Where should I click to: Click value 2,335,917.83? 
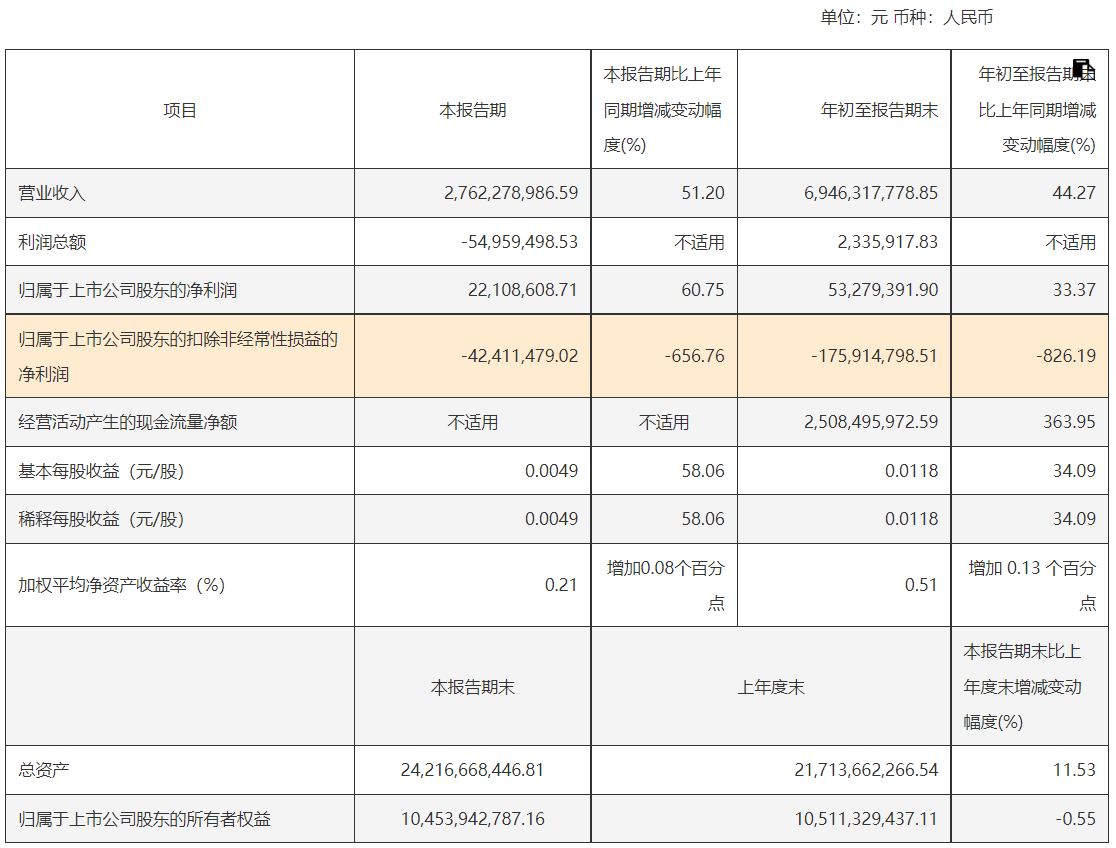click(x=888, y=242)
